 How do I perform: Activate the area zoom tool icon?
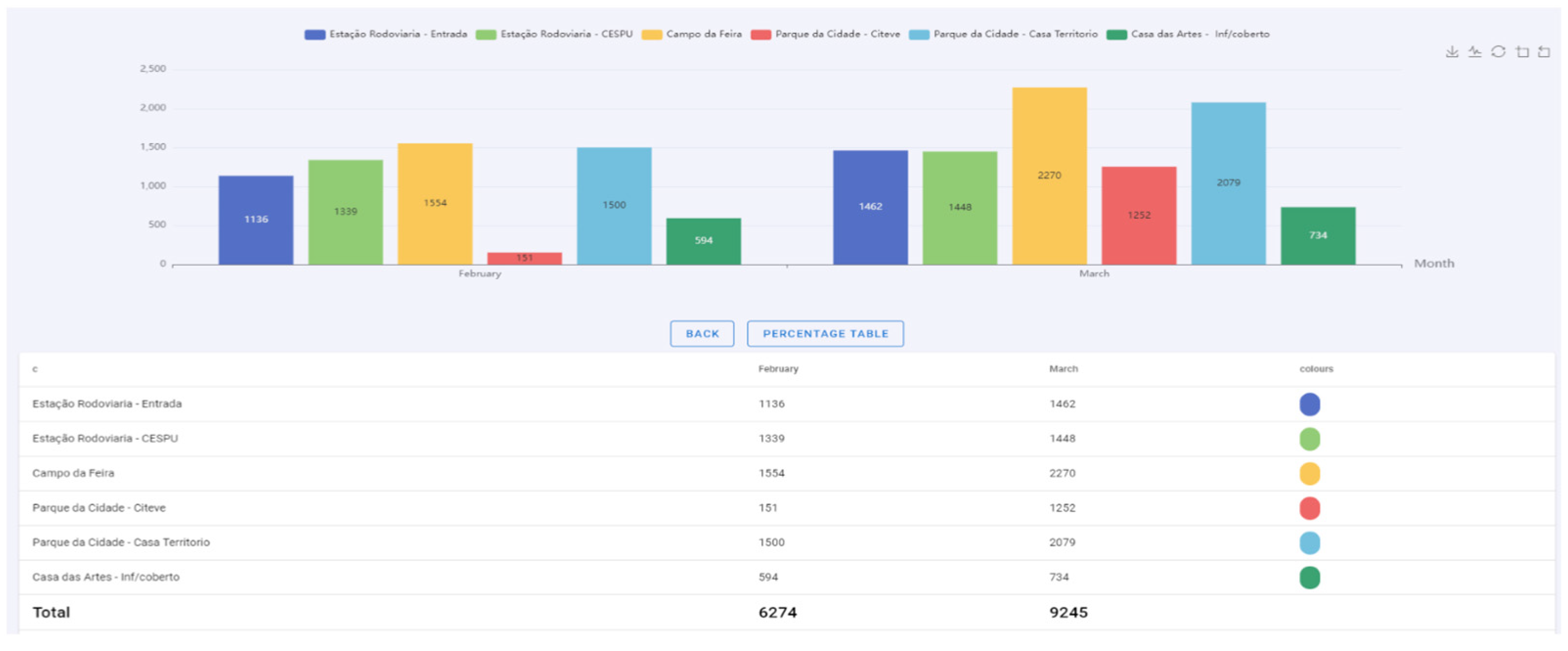click(1522, 52)
